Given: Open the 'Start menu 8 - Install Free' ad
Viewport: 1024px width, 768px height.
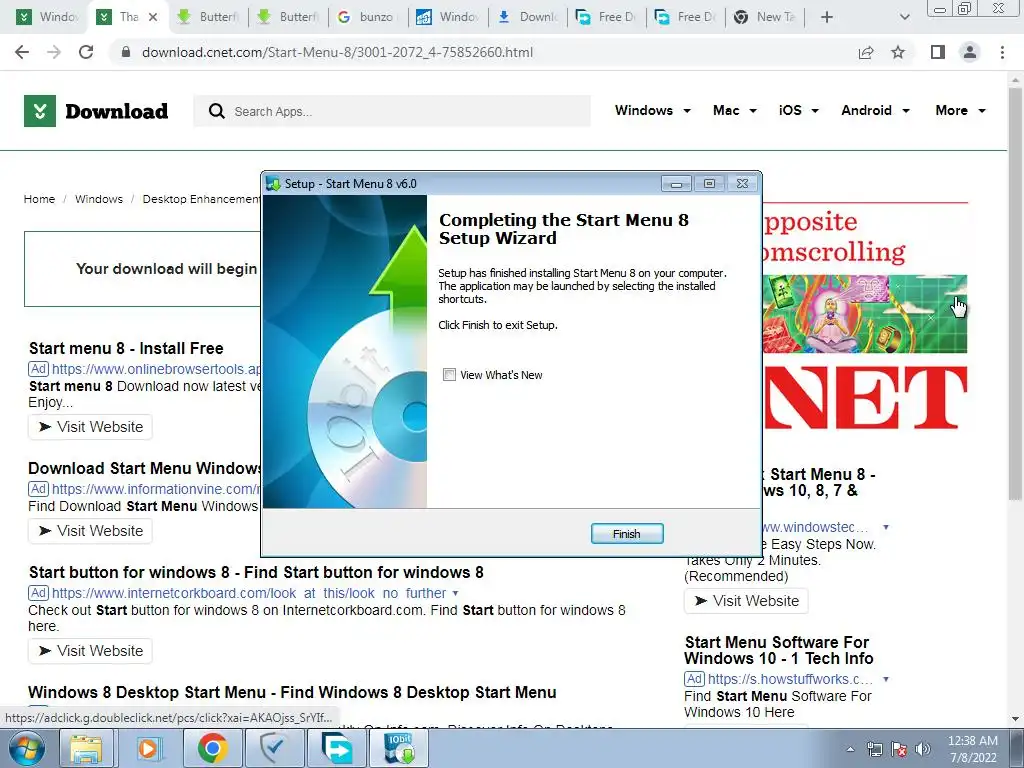Looking at the screenshot, I should (126, 348).
